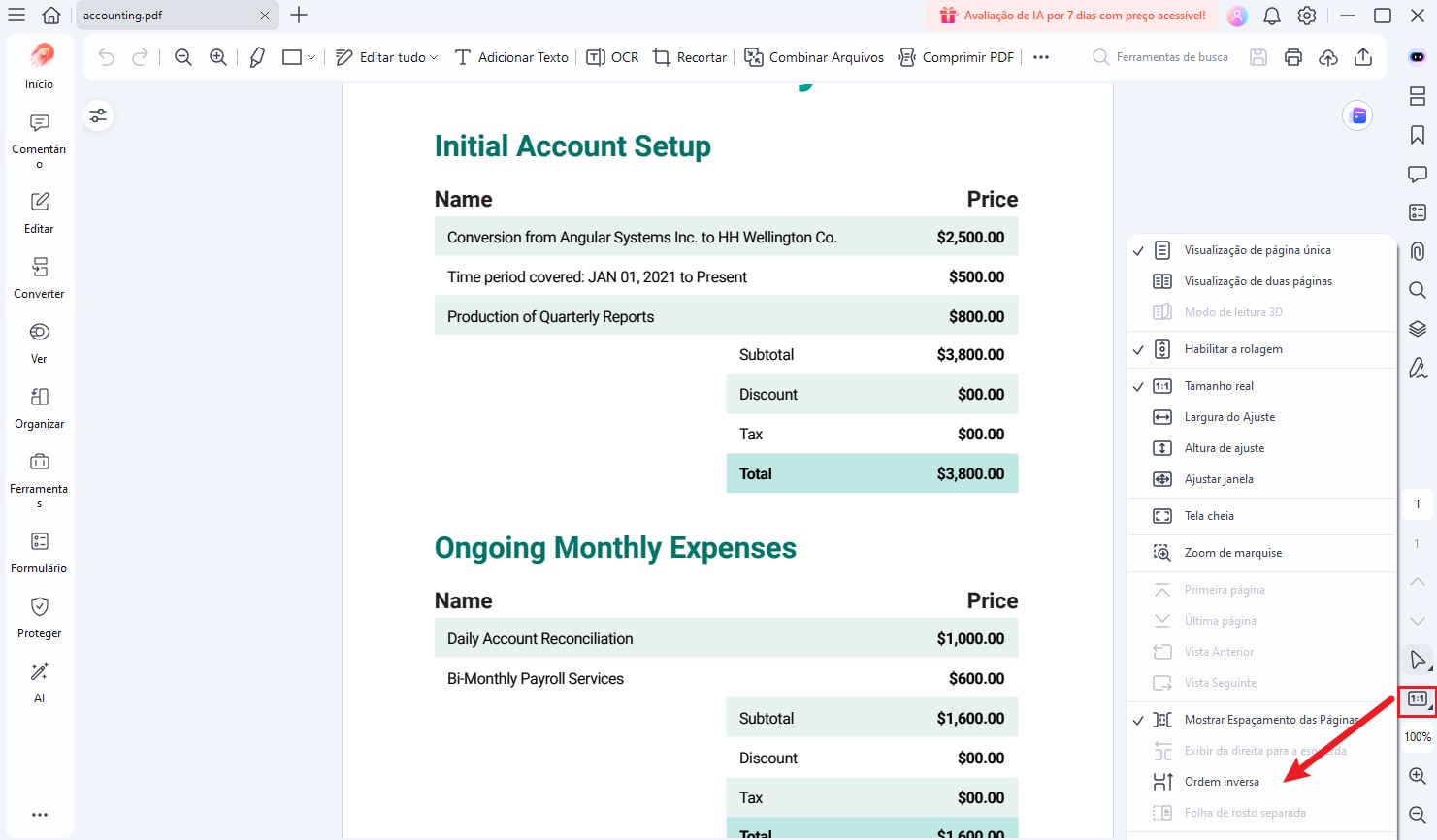The width and height of the screenshot is (1437, 840).
Task: Open the bookmarks panel icon
Action: pyautogui.click(x=1417, y=135)
